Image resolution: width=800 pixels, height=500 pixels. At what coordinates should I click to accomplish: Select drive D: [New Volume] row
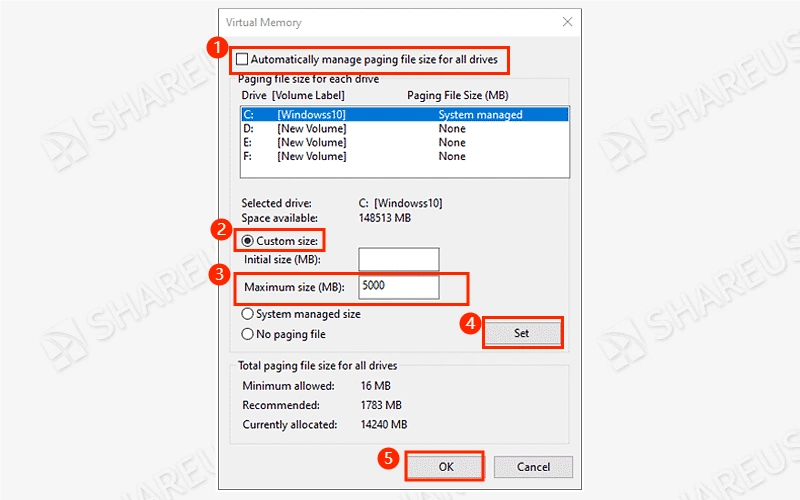tap(405, 129)
